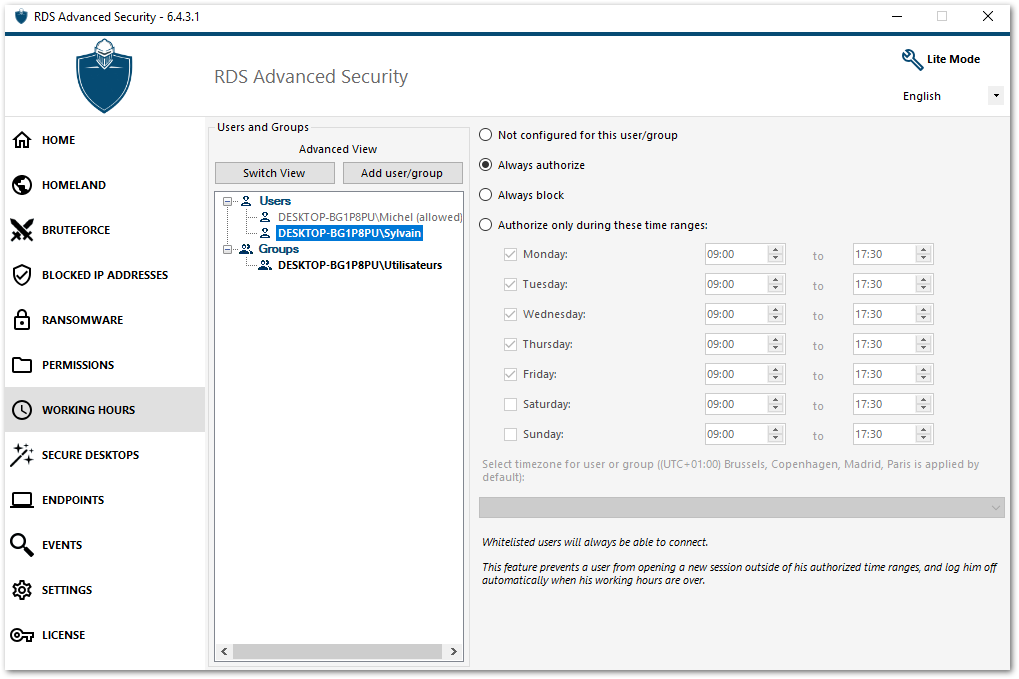This screenshot has height=679, width=1019.
Task: Click the user icon beside Michel
Action: click(265, 217)
